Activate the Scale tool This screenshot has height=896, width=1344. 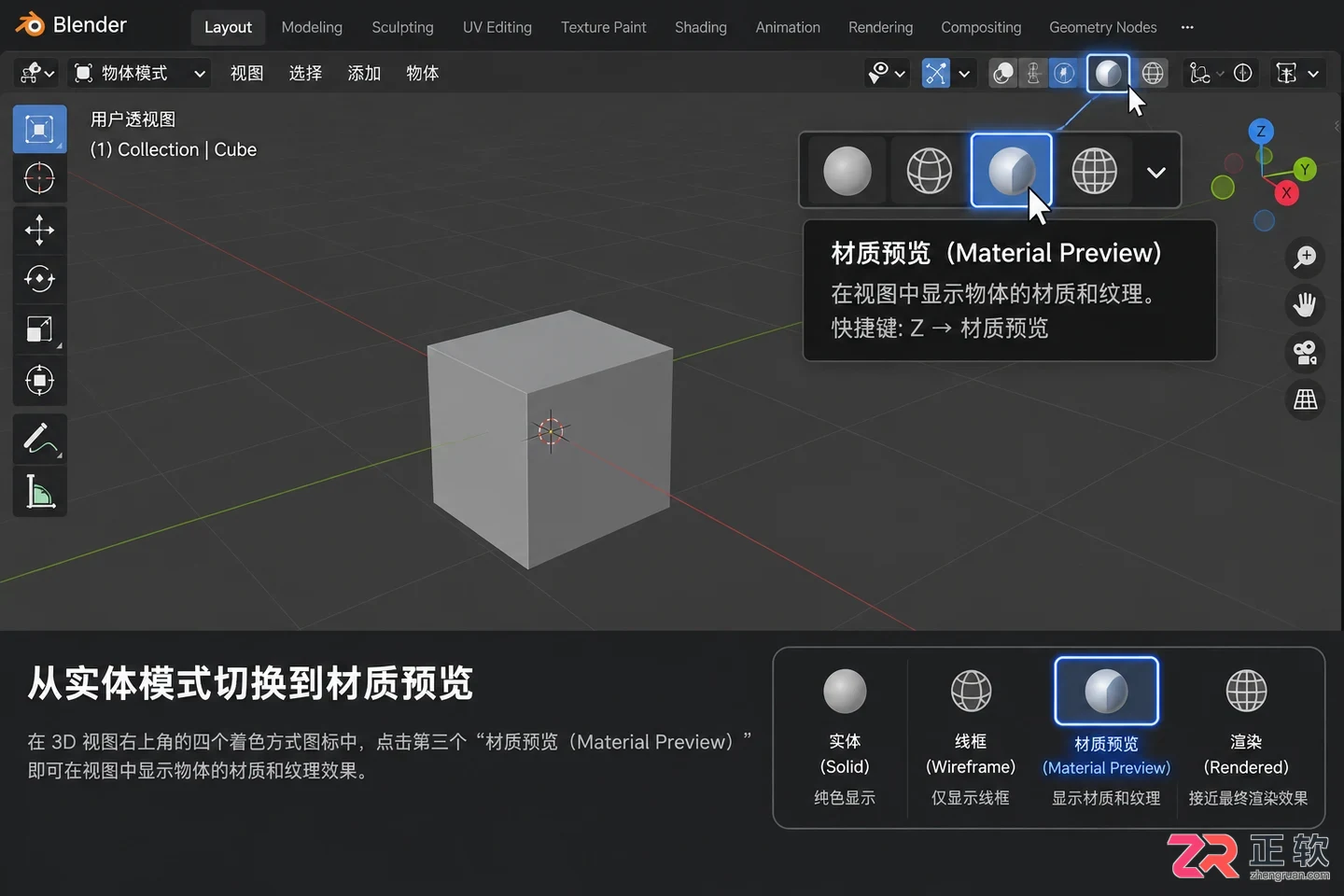coord(39,329)
